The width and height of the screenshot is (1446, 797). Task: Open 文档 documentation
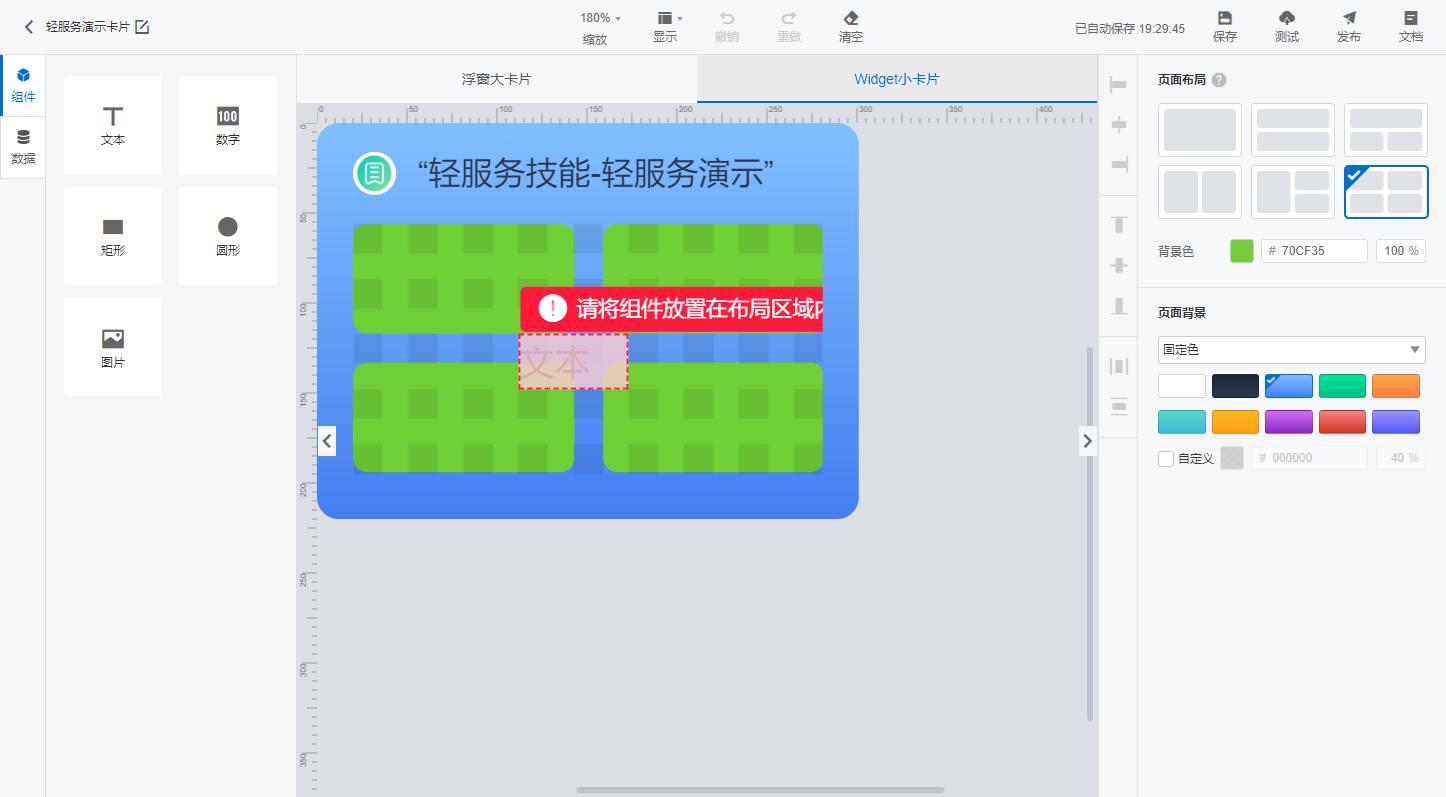pyautogui.click(x=1411, y=27)
